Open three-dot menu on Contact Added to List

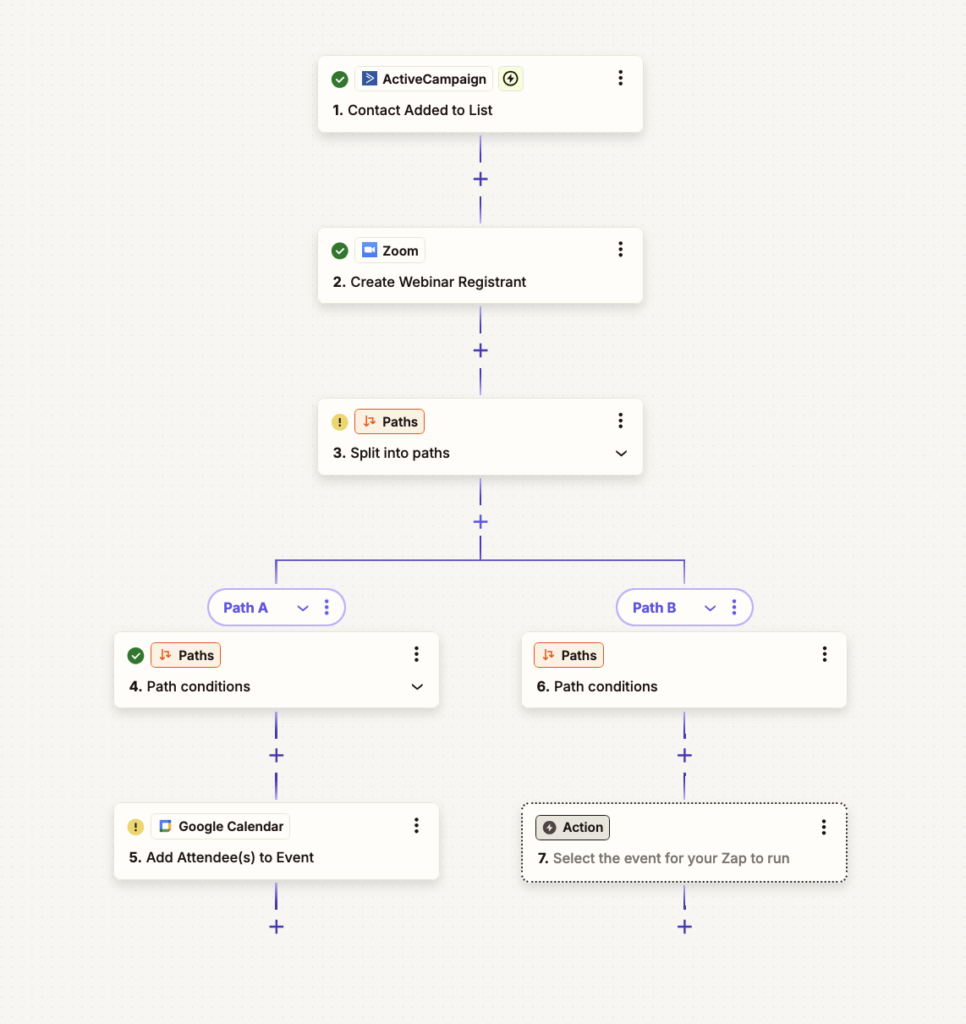tap(620, 78)
